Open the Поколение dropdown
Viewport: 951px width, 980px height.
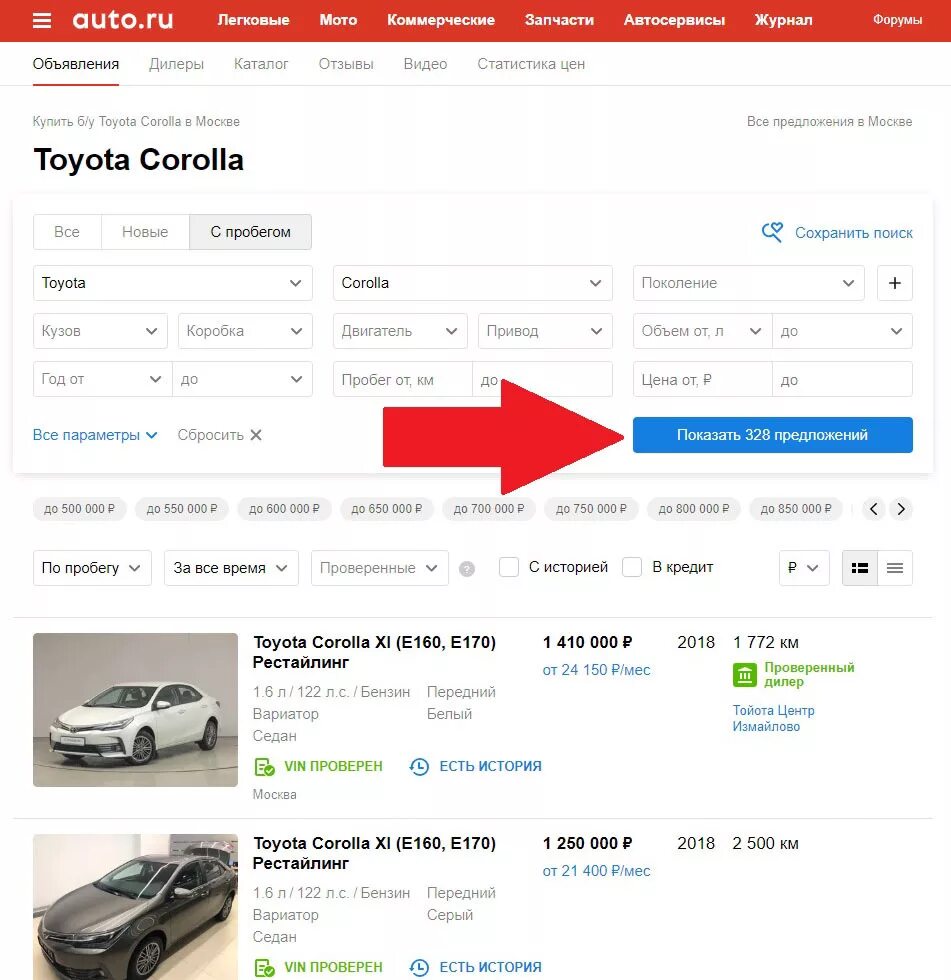[748, 283]
